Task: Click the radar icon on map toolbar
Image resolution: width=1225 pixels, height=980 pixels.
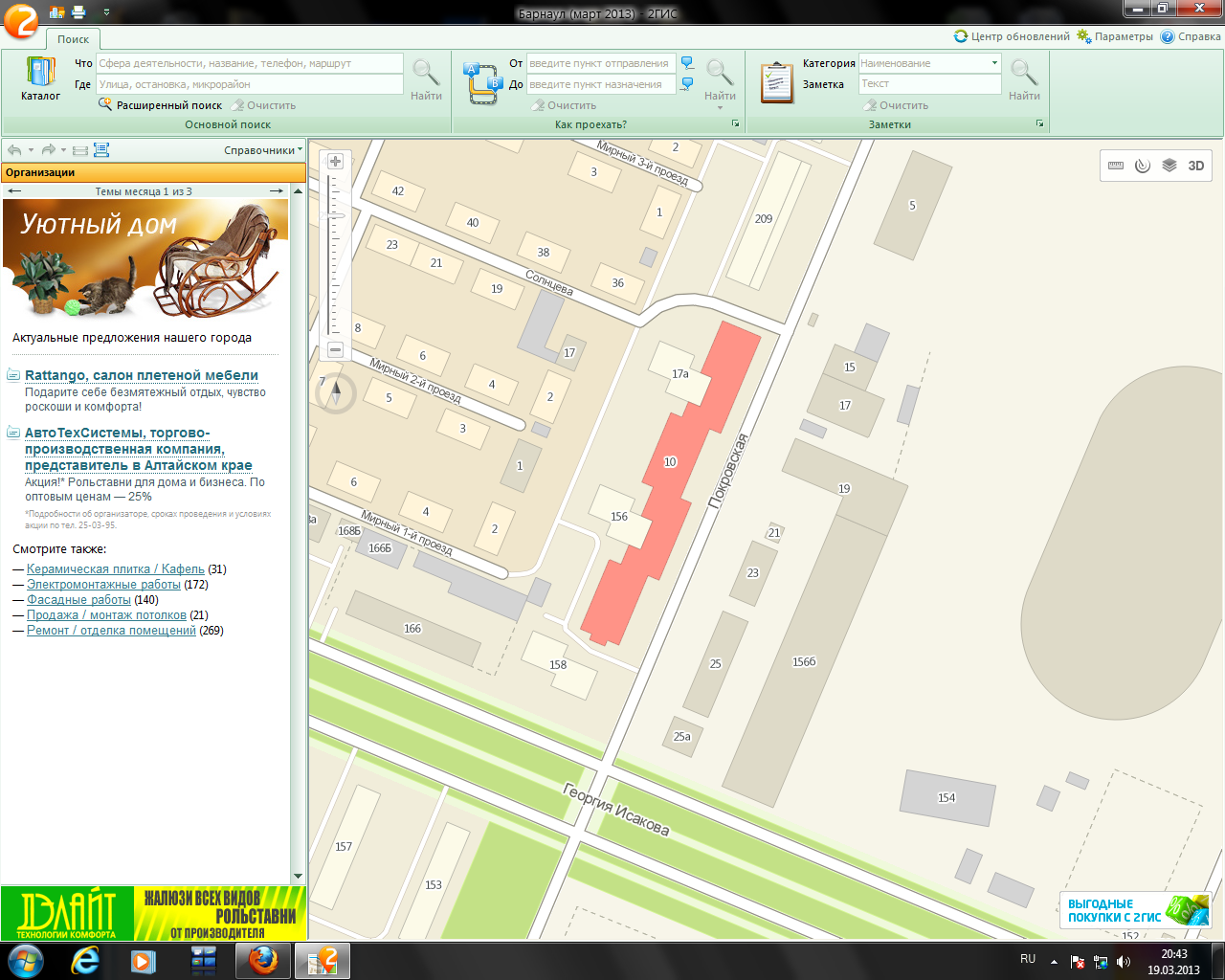Action: [x=1142, y=166]
